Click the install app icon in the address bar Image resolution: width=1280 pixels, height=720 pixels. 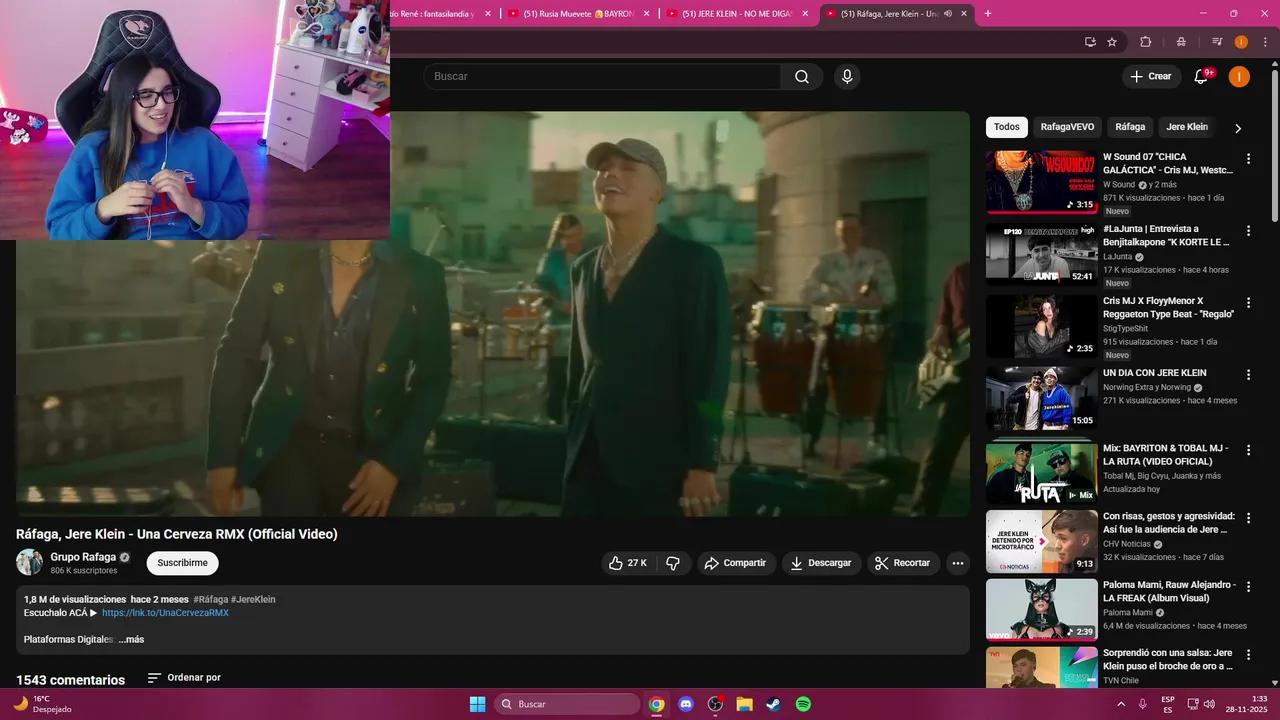[1090, 42]
